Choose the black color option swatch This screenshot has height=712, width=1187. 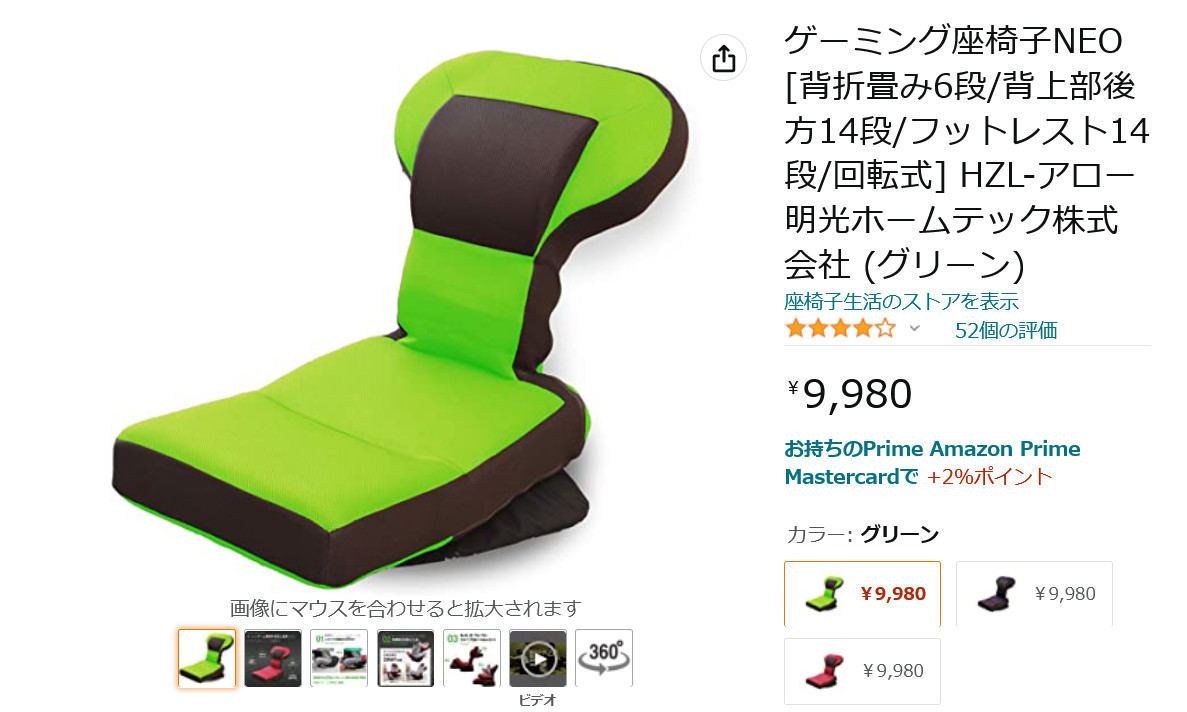click(x=1034, y=594)
